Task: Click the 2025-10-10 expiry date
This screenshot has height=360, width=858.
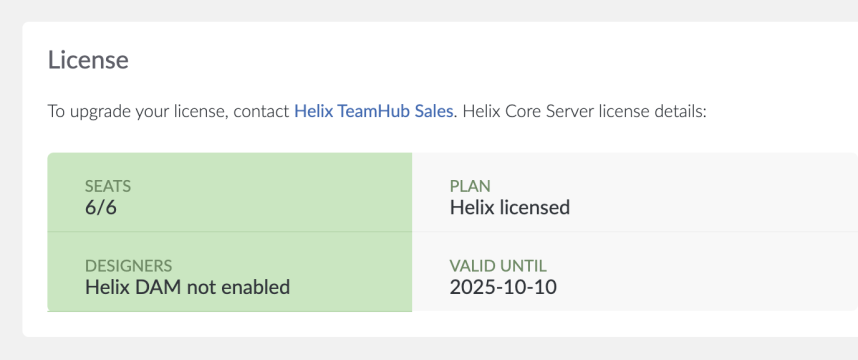Action: pos(503,287)
